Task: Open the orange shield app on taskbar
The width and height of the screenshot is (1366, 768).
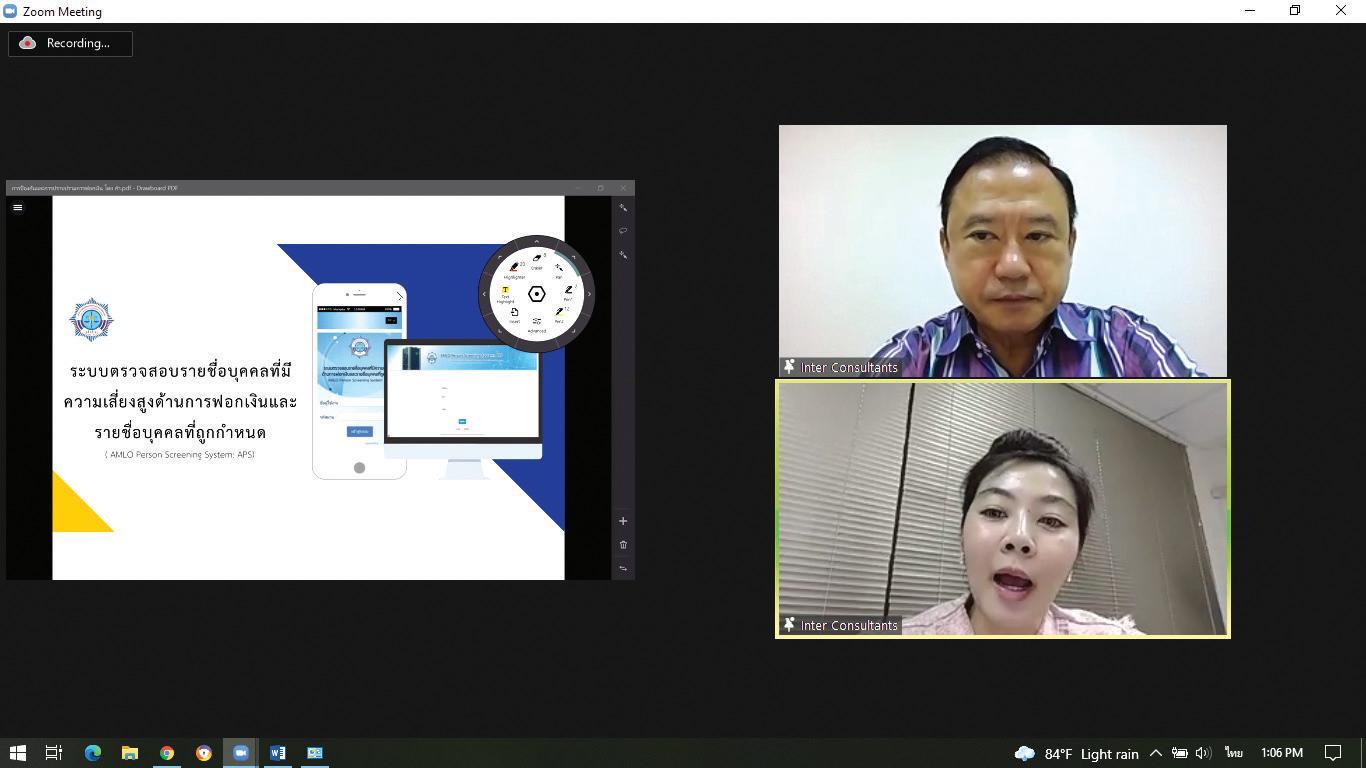Action: click(204, 753)
